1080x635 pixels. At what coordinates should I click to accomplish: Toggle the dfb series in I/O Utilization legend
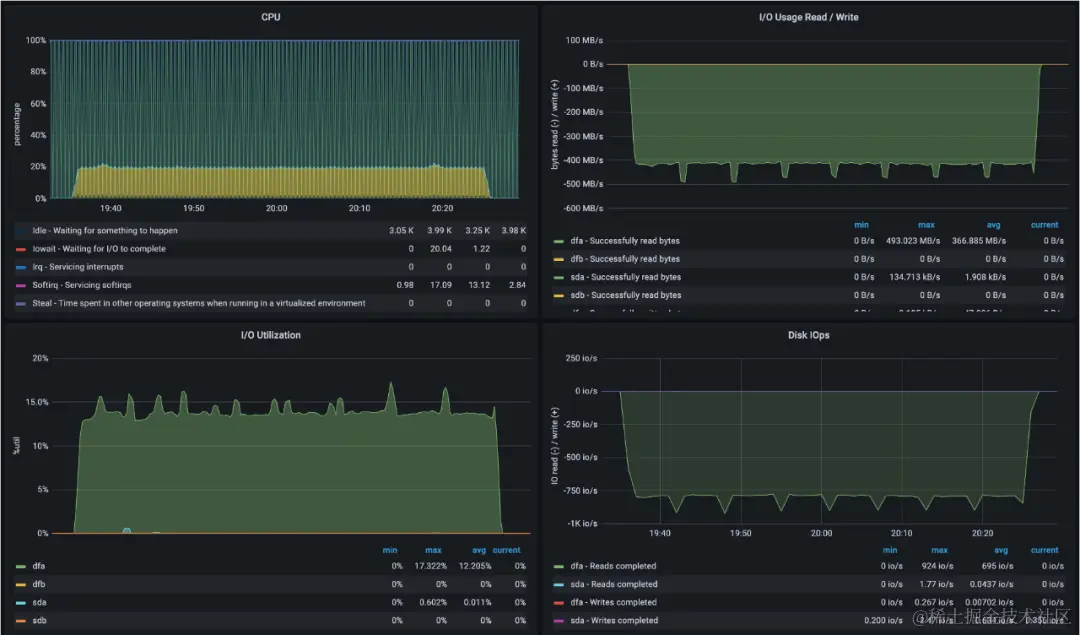point(39,584)
